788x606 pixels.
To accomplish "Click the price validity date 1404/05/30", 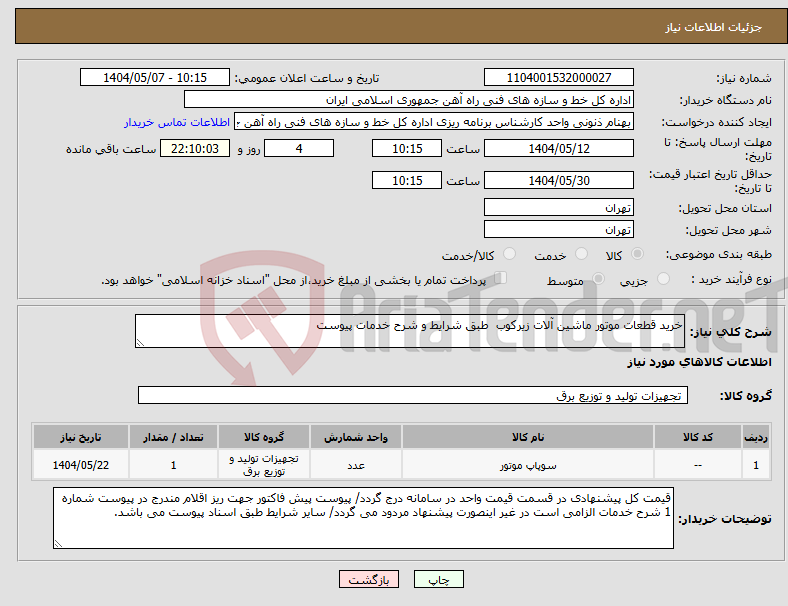I will click(558, 180).
